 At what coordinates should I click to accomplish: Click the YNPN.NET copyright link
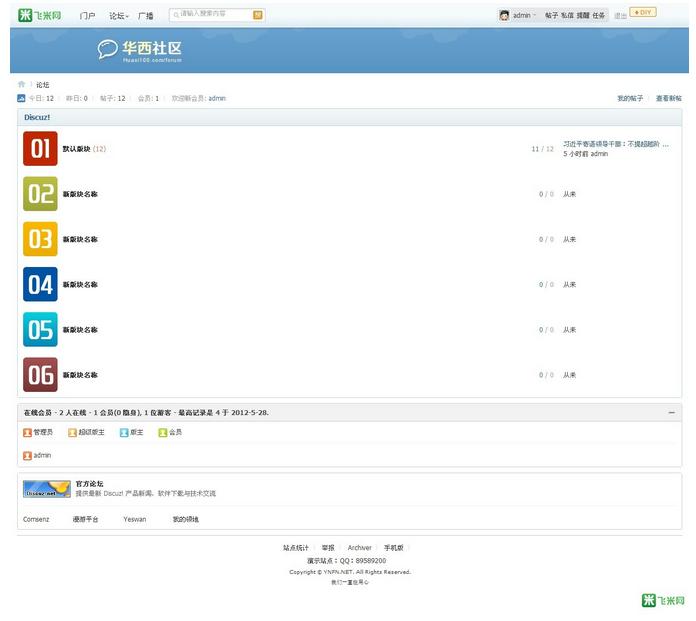338,572
